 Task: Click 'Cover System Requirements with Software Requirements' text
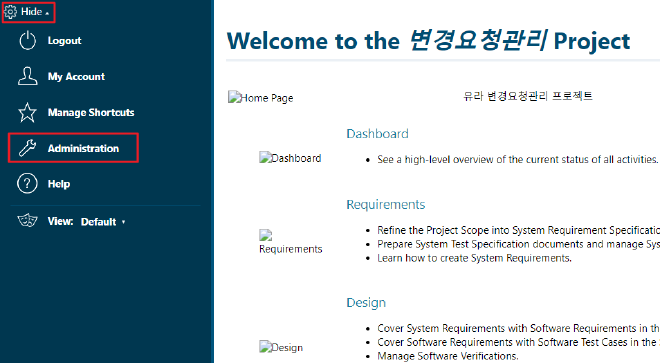(519, 328)
